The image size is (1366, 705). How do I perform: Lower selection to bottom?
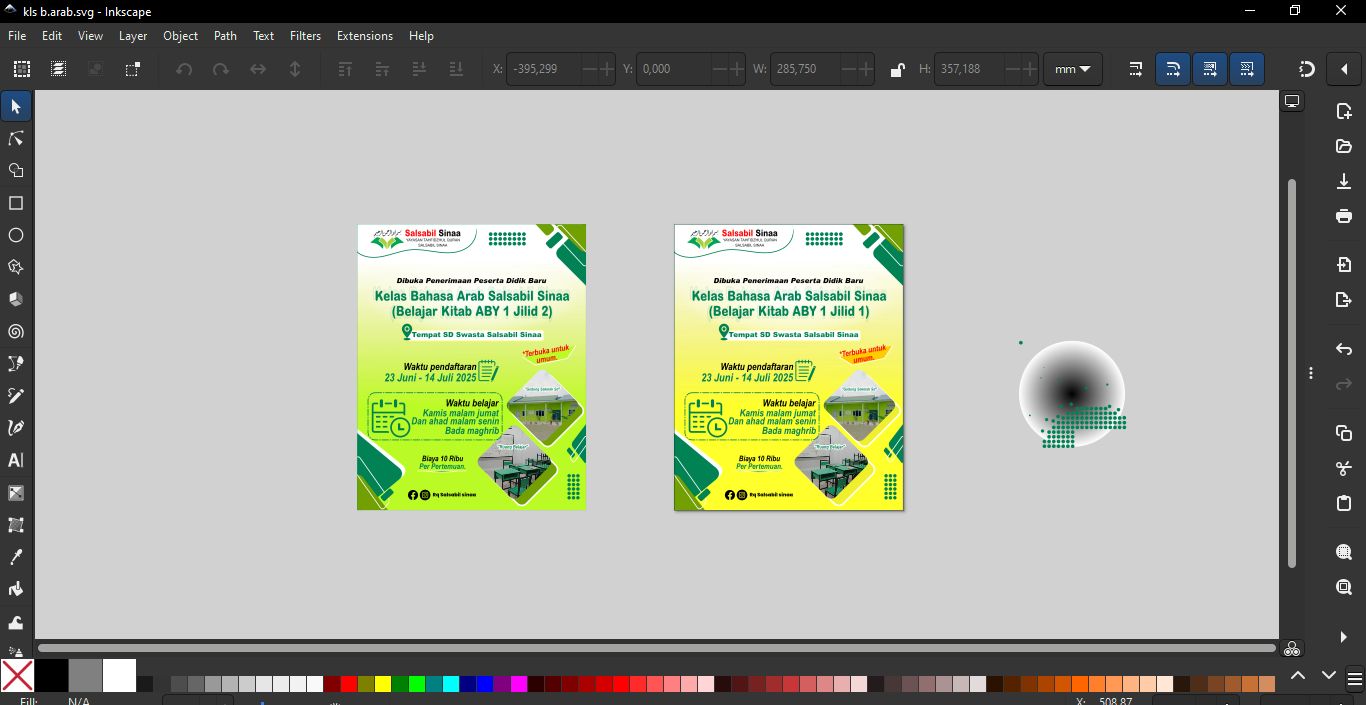[x=456, y=69]
